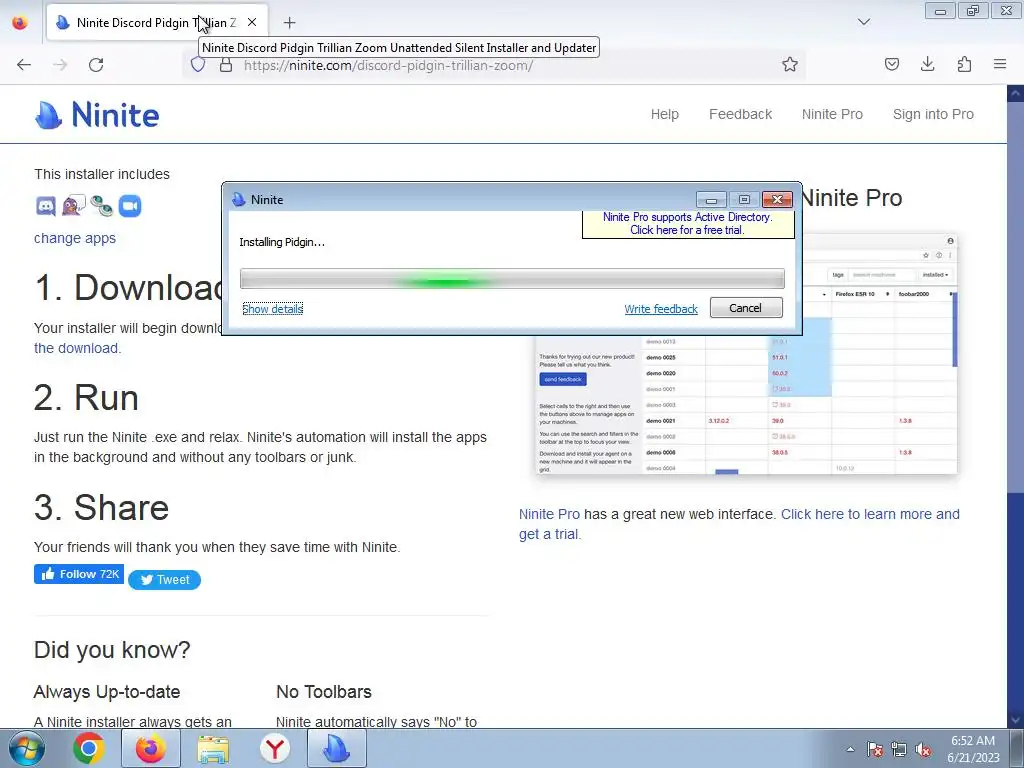Open the Firefox hamburger menu

coord(1000,64)
